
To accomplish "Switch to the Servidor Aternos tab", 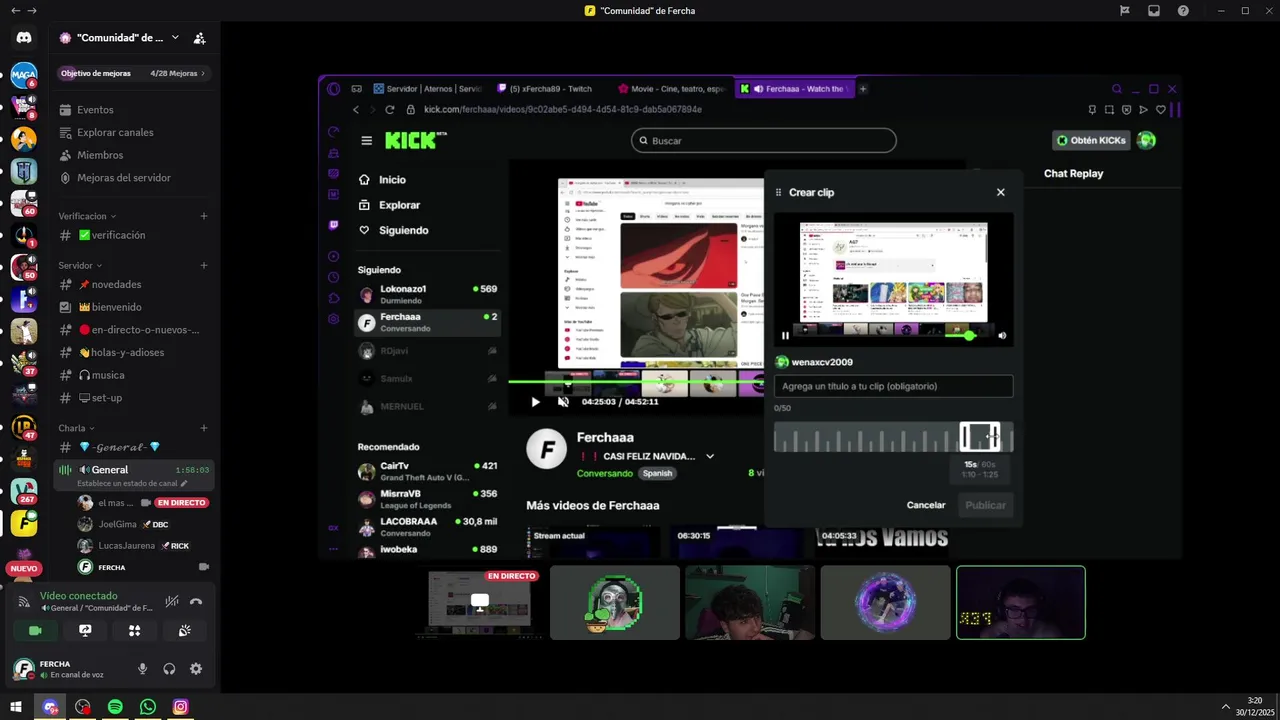I will [426, 89].
